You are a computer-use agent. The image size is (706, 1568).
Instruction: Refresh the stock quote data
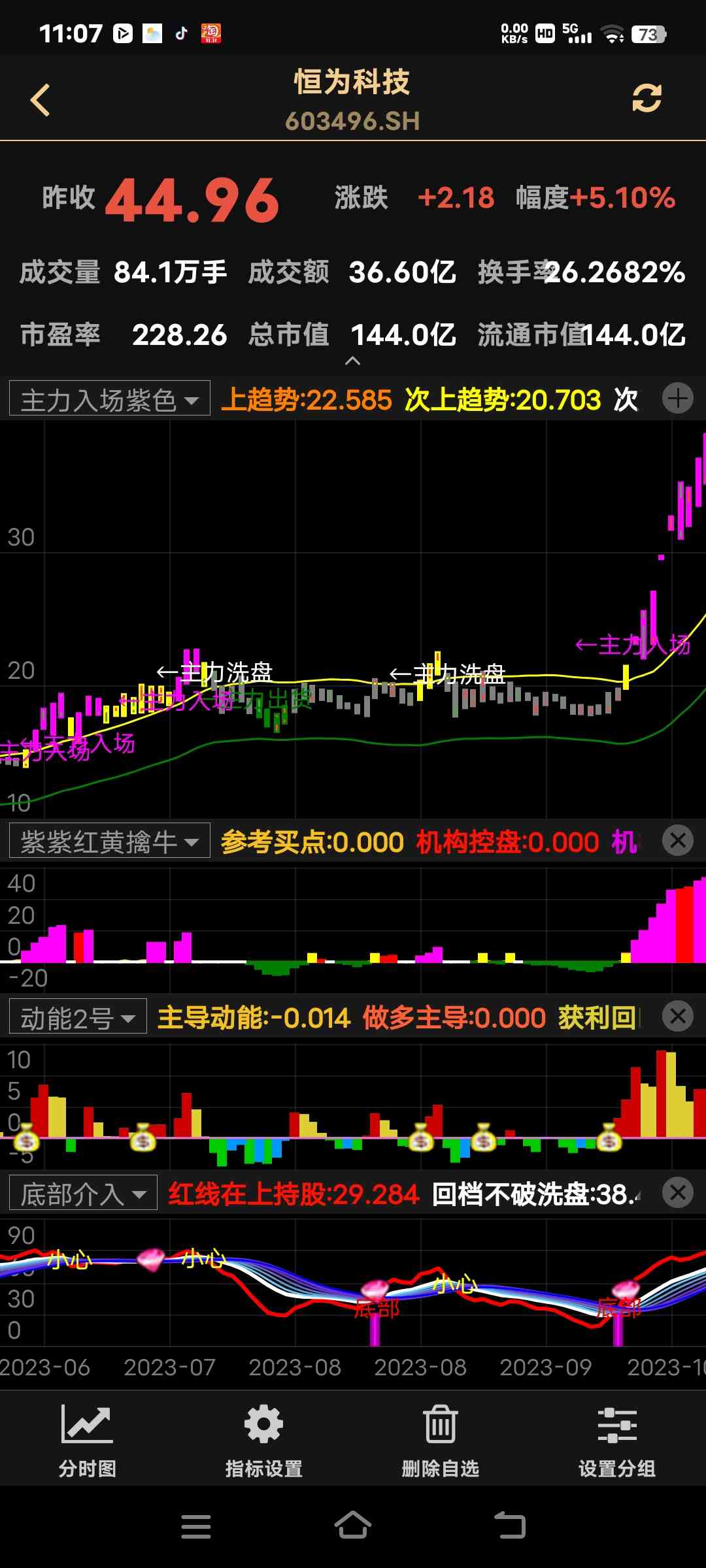[x=647, y=99]
